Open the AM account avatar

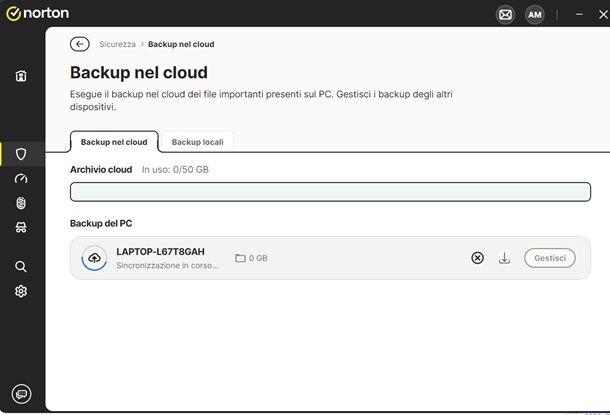coord(535,15)
